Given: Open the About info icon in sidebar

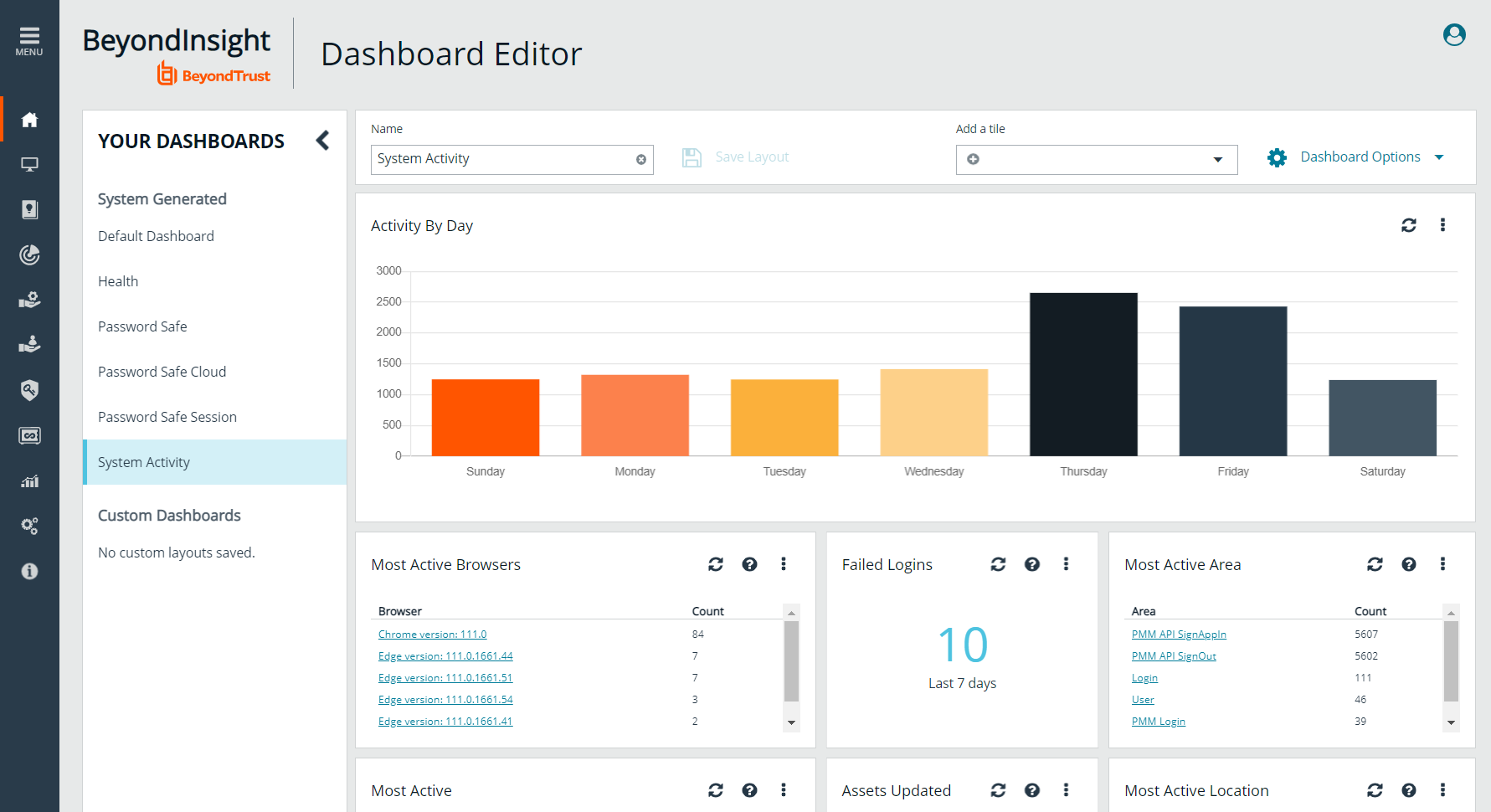Looking at the screenshot, I should 29,571.
